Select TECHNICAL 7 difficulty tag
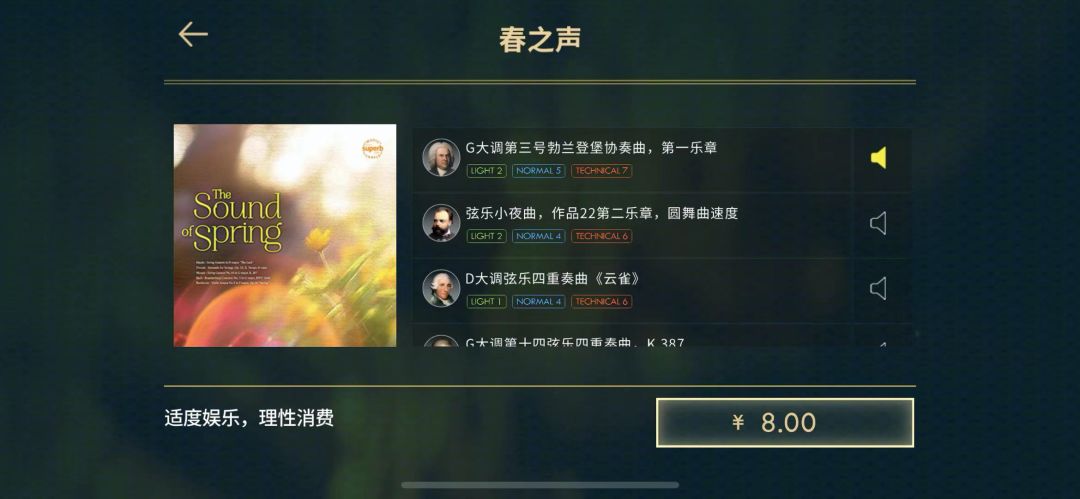The image size is (1080, 499). pos(601,171)
